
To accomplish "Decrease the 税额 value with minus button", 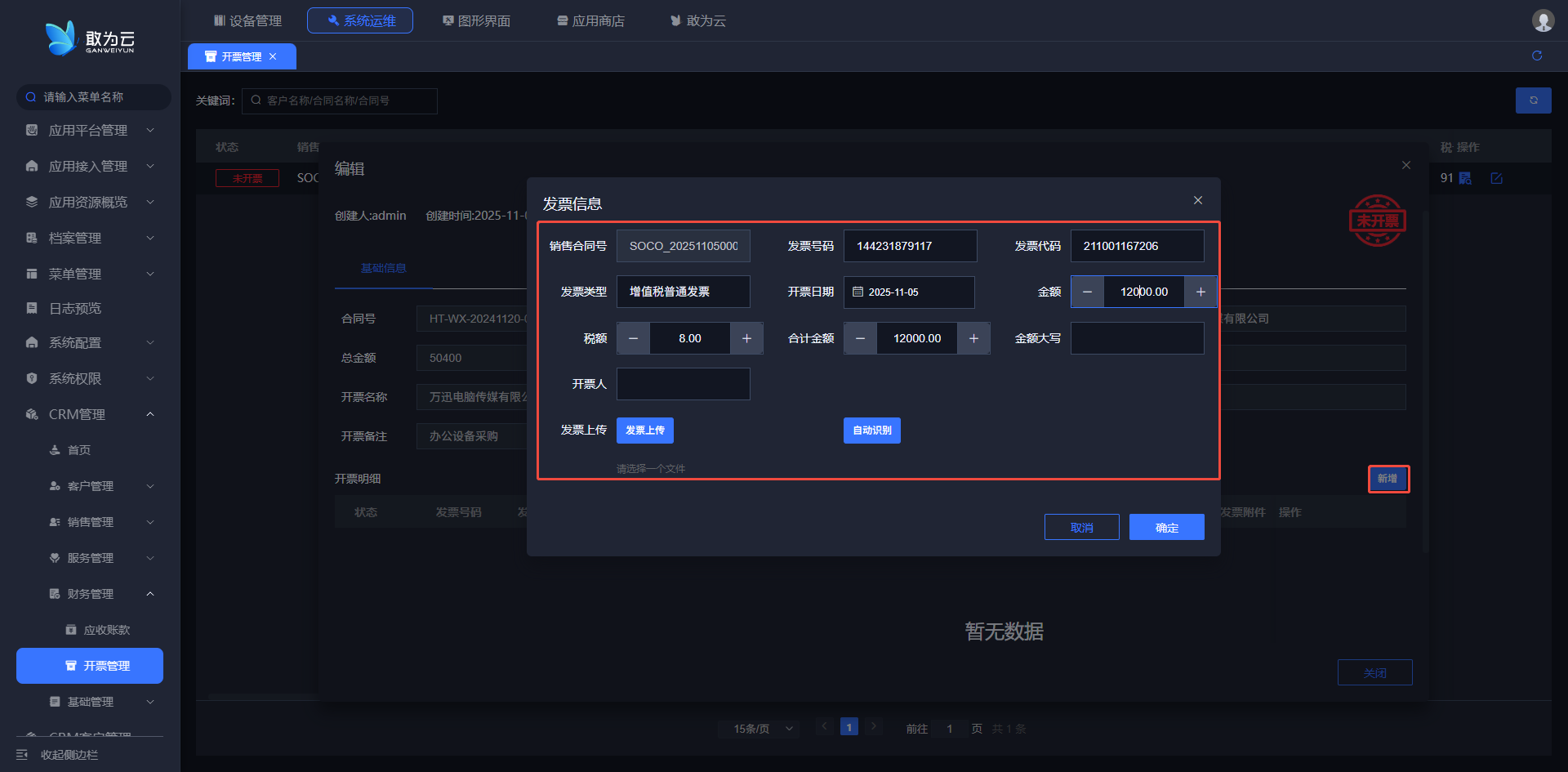I will coord(633,338).
